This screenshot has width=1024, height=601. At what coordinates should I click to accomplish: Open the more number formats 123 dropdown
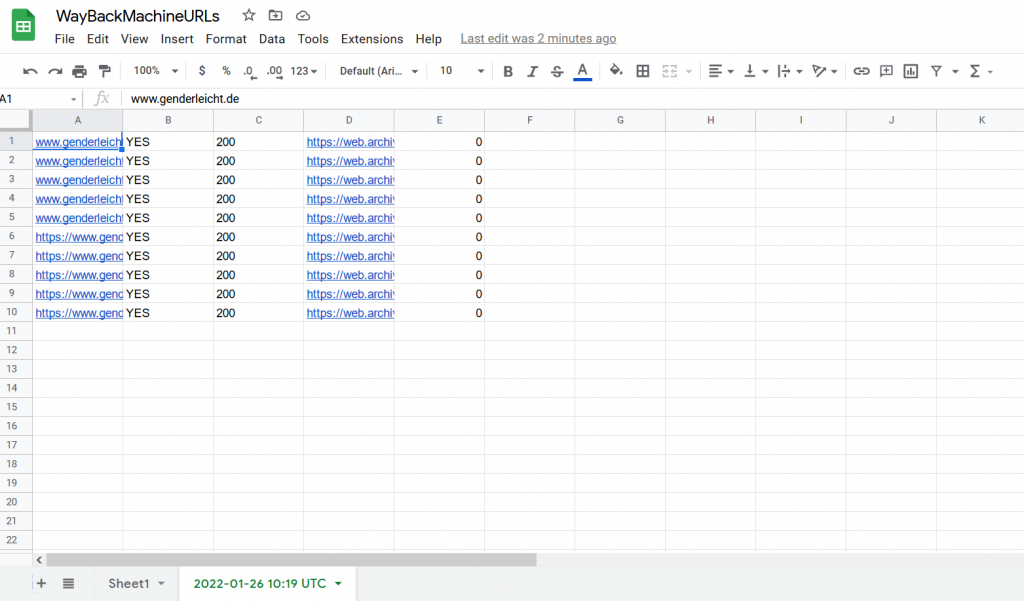[304, 71]
